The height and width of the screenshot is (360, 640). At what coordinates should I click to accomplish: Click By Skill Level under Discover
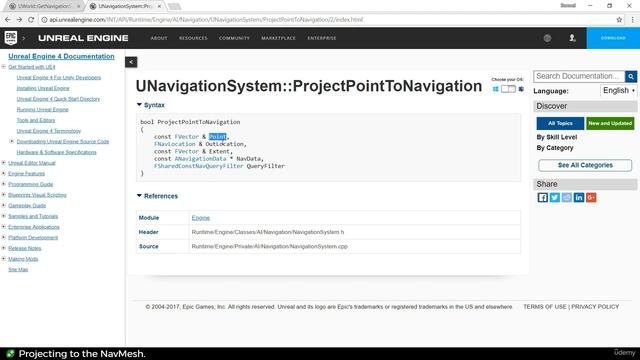[557, 137]
